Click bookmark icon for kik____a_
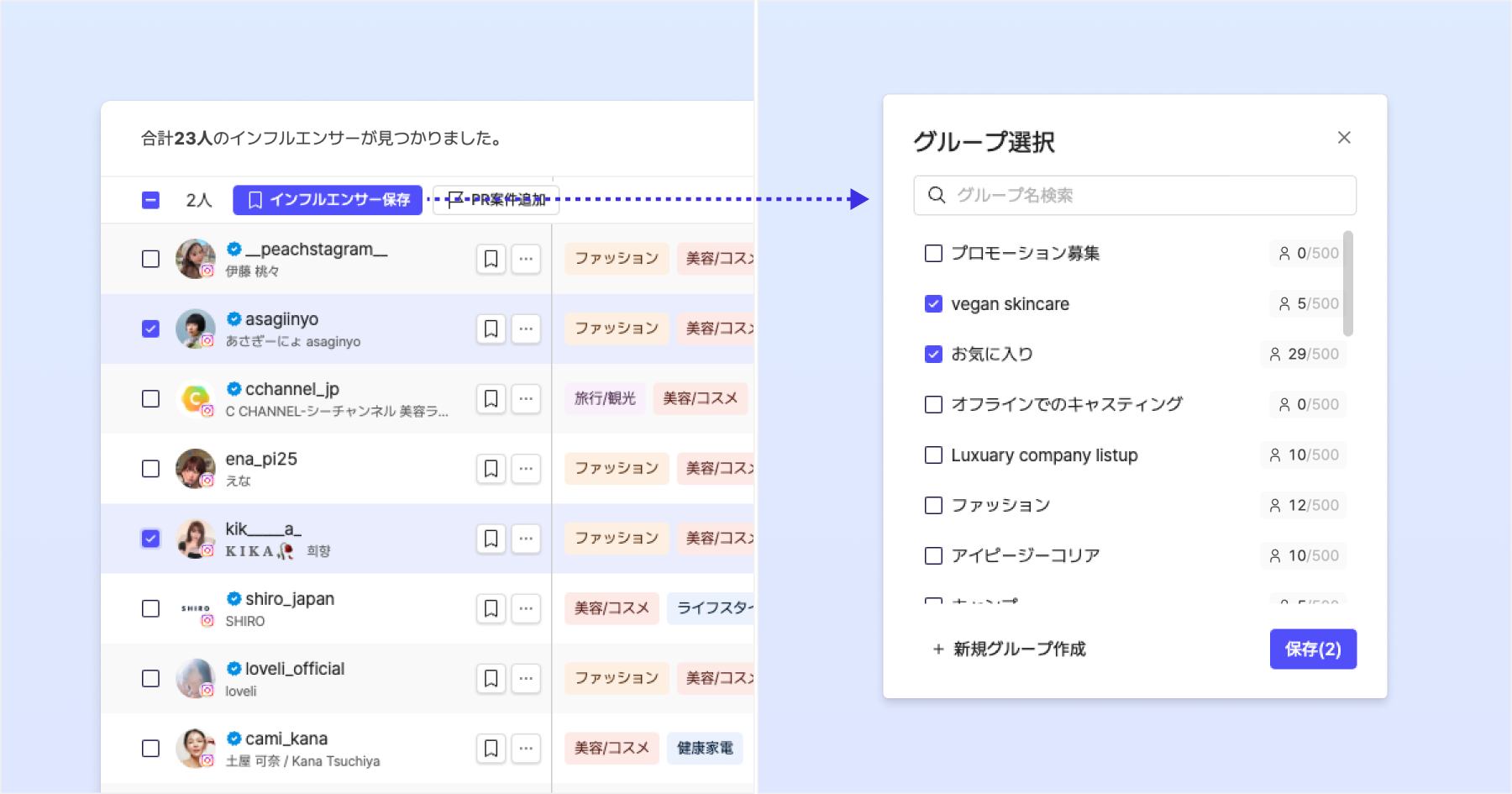This screenshot has width=1512, height=794. click(x=491, y=538)
